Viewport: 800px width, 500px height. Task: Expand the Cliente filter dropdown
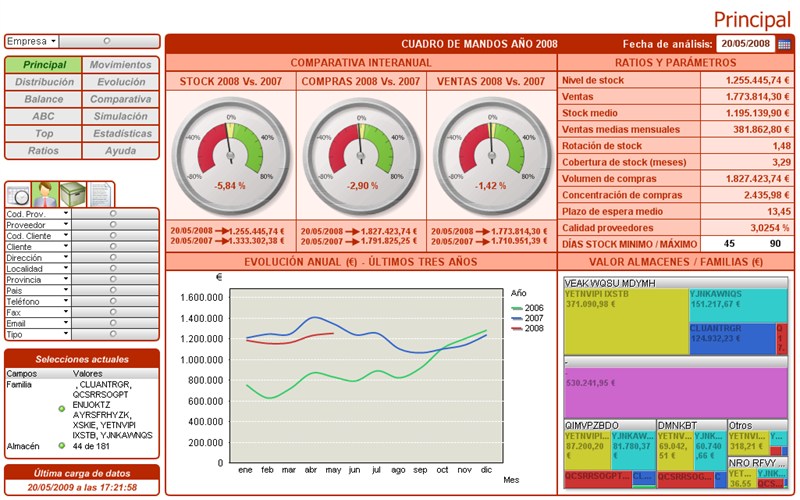click(x=66, y=246)
